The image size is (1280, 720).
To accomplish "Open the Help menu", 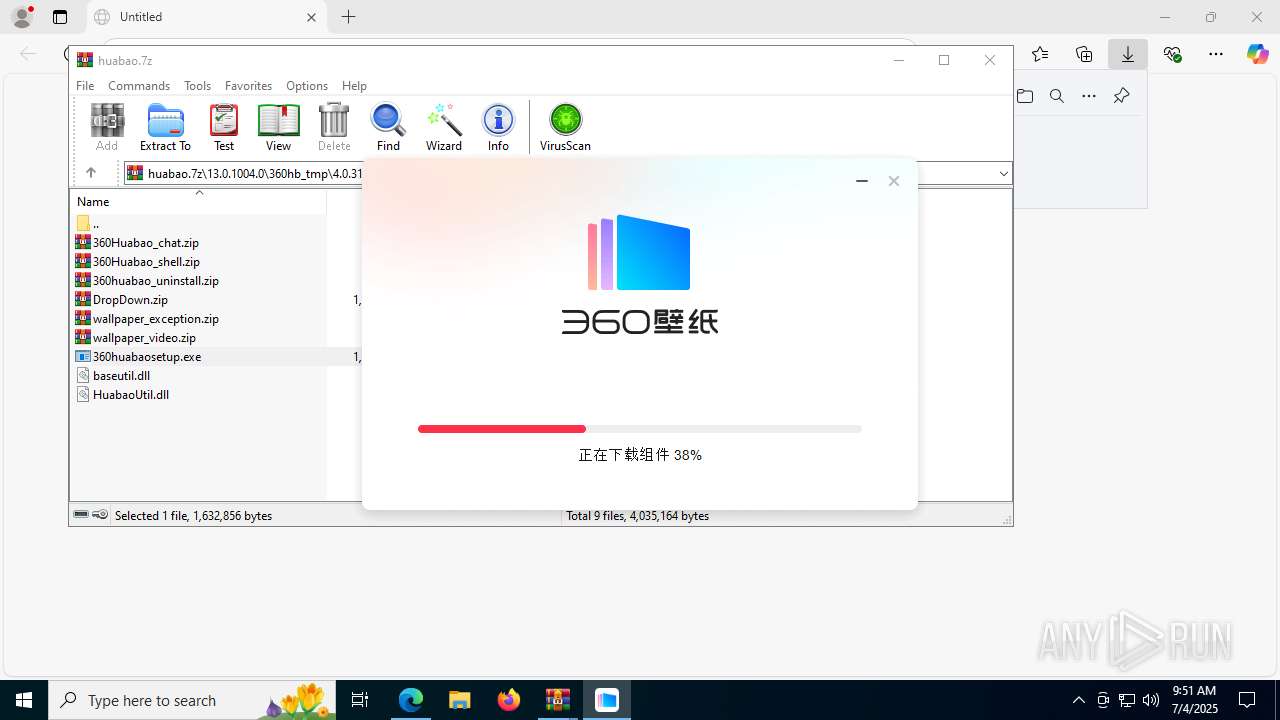I will click(354, 86).
